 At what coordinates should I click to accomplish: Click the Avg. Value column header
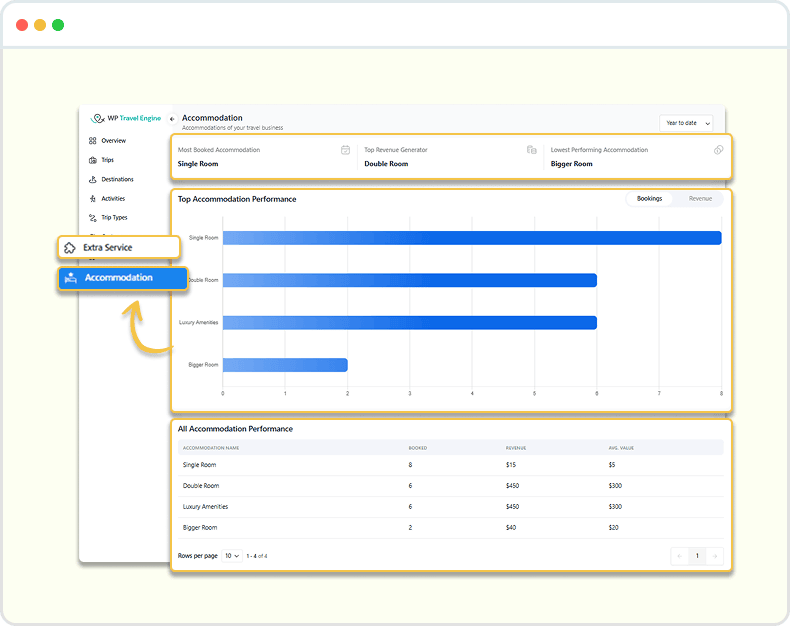[621, 448]
